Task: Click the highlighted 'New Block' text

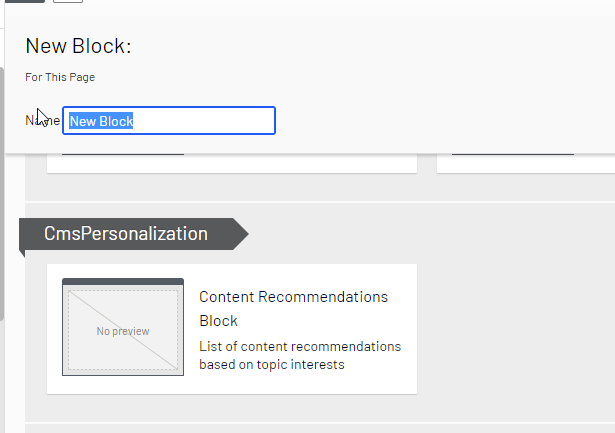Action: 101,121
